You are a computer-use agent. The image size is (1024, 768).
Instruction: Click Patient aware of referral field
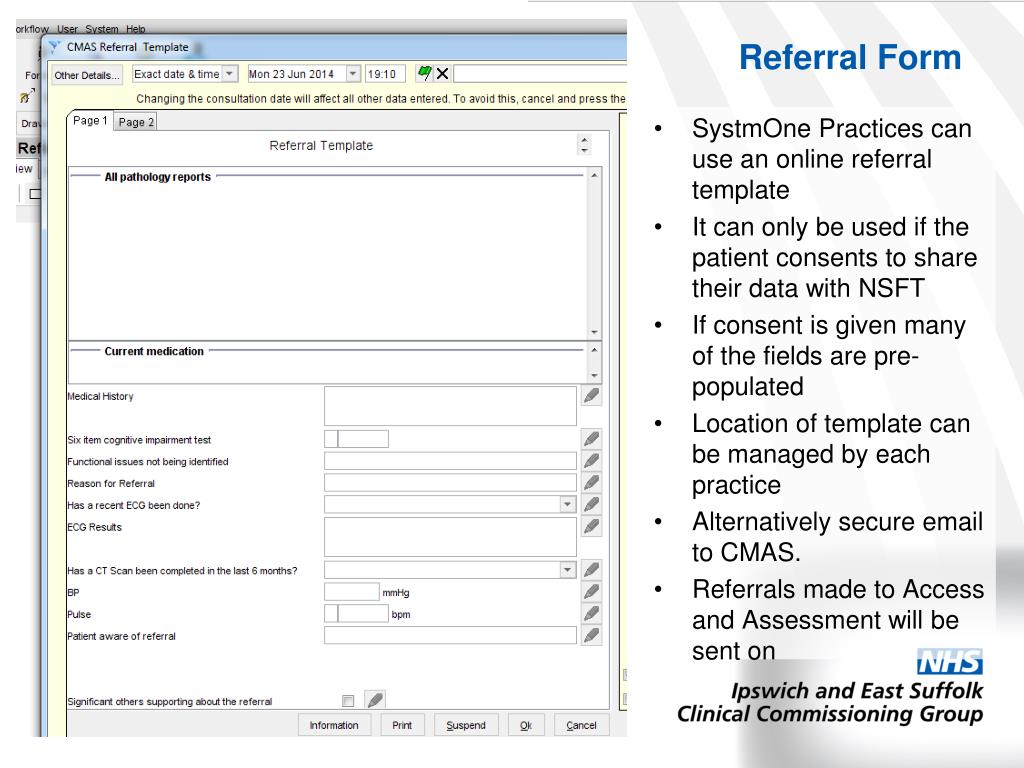coord(450,635)
